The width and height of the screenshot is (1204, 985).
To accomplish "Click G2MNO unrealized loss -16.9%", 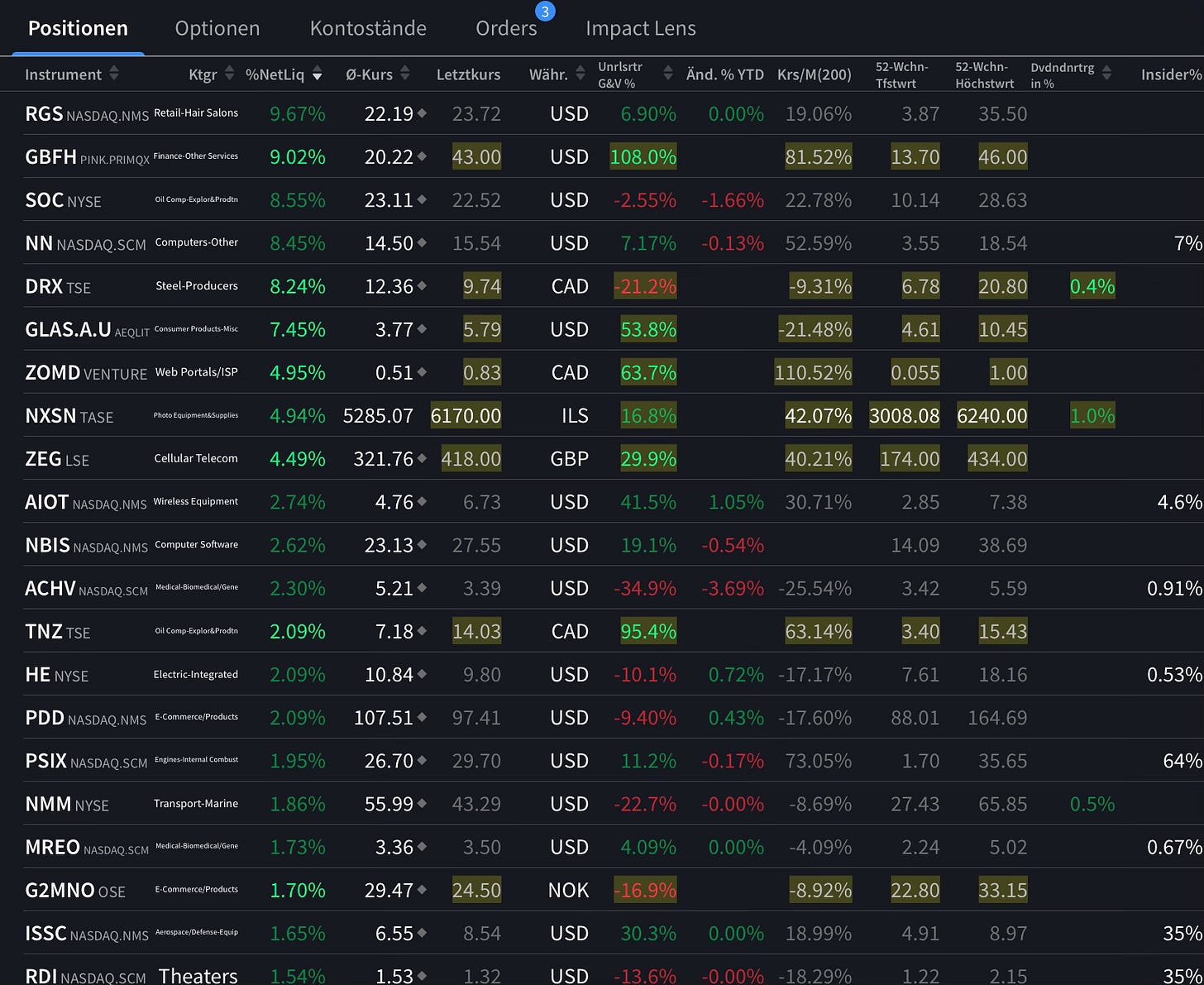I will click(645, 891).
